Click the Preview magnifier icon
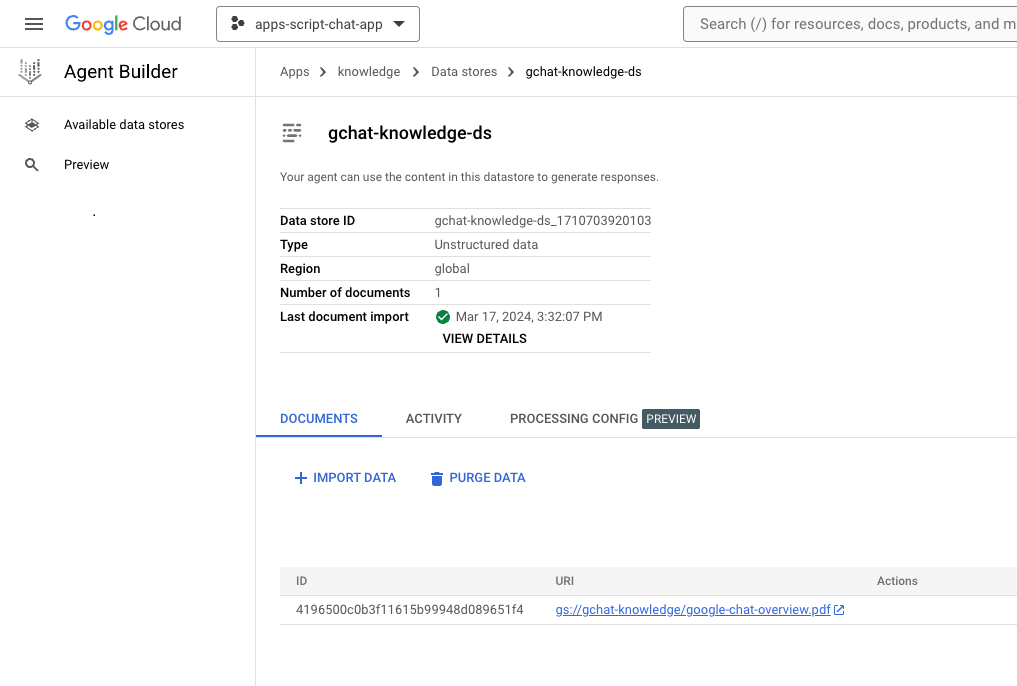The image size is (1017, 686). pyautogui.click(x=32, y=165)
